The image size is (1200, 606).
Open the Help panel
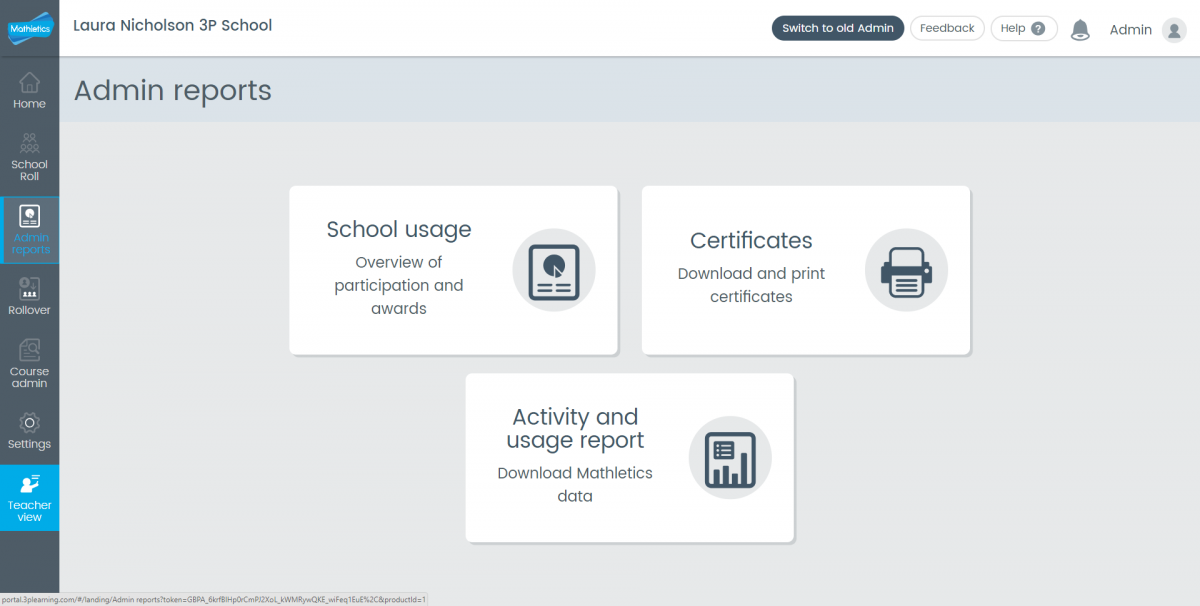pyautogui.click(x=1023, y=28)
